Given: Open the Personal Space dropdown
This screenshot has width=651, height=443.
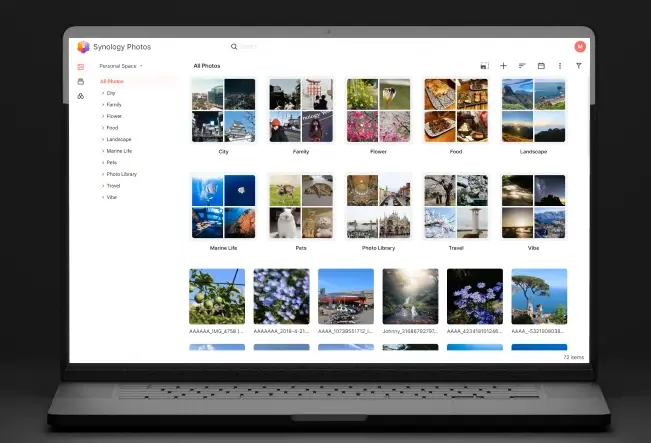Looking at the screenshot, I should click(x=120, y=66).
